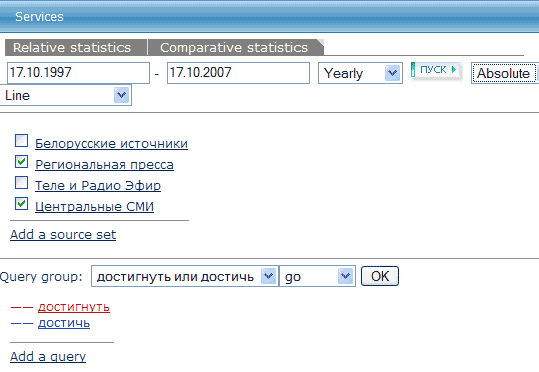Follow the Add a source set link
Viewport: 539px width, 372px height.
63,235
